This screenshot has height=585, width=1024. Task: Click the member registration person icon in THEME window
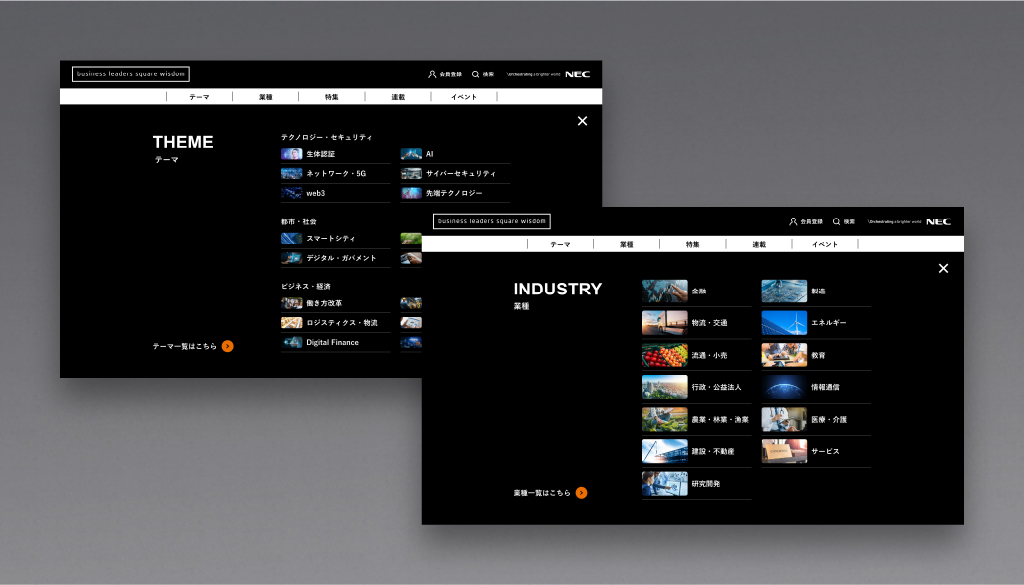coord(433,74)
